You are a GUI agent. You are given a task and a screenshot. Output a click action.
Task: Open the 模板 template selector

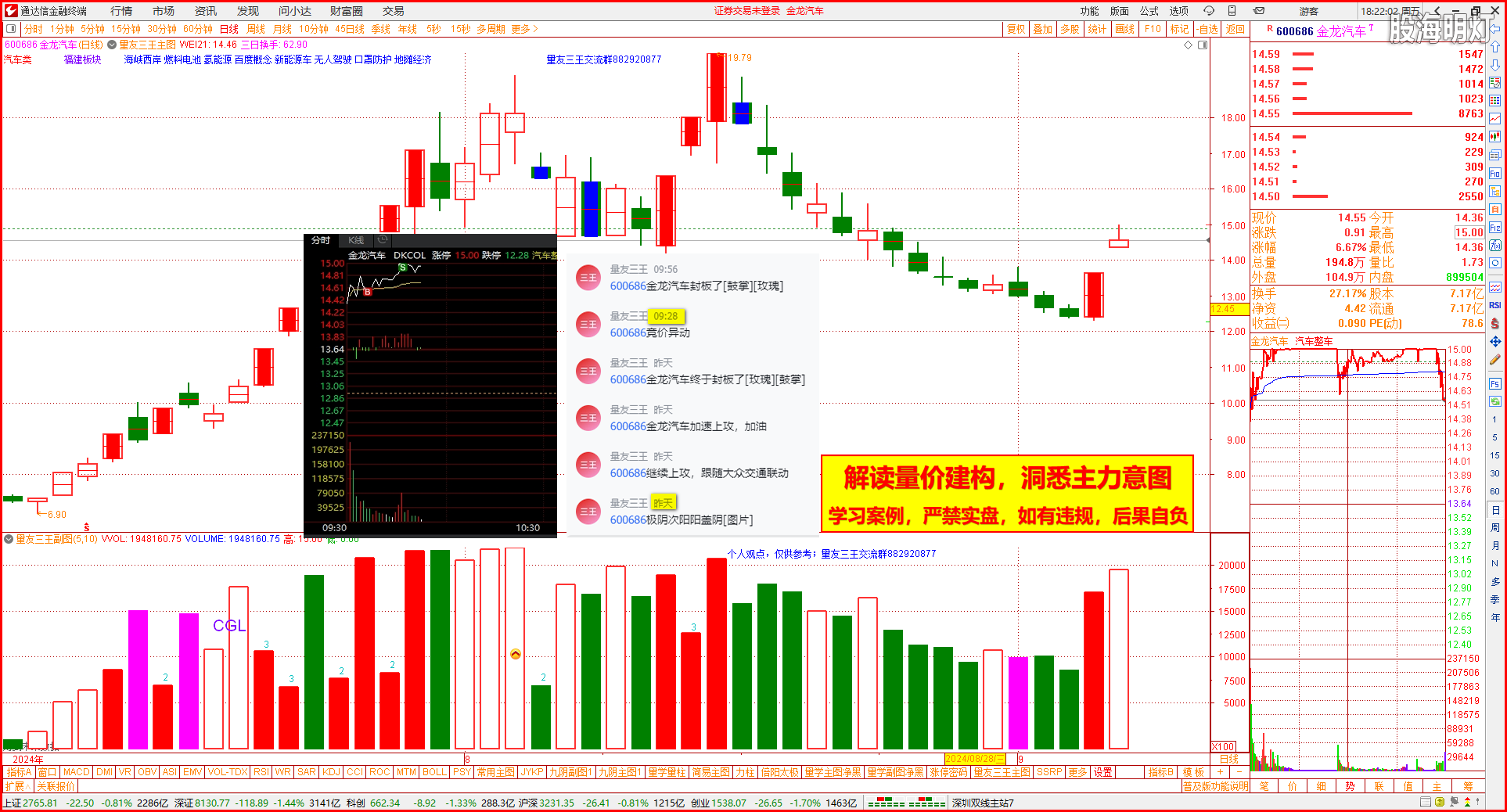pos(1193,772)
